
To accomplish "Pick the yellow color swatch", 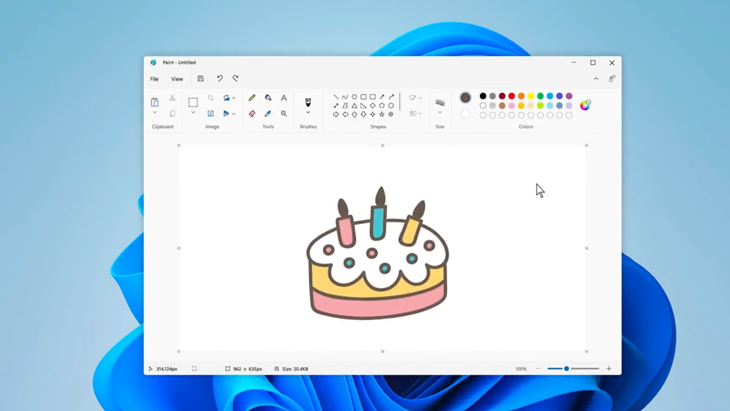I will [531, 96].
